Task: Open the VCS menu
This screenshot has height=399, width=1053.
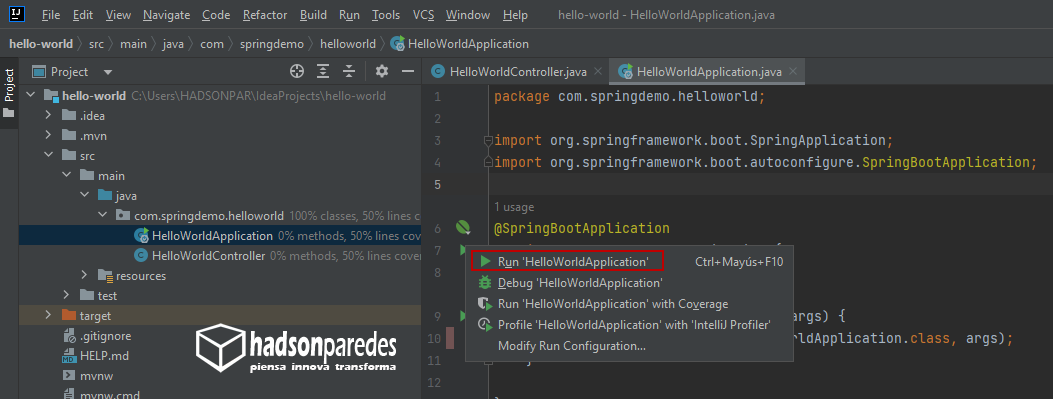Action: [x=423, y=15]
